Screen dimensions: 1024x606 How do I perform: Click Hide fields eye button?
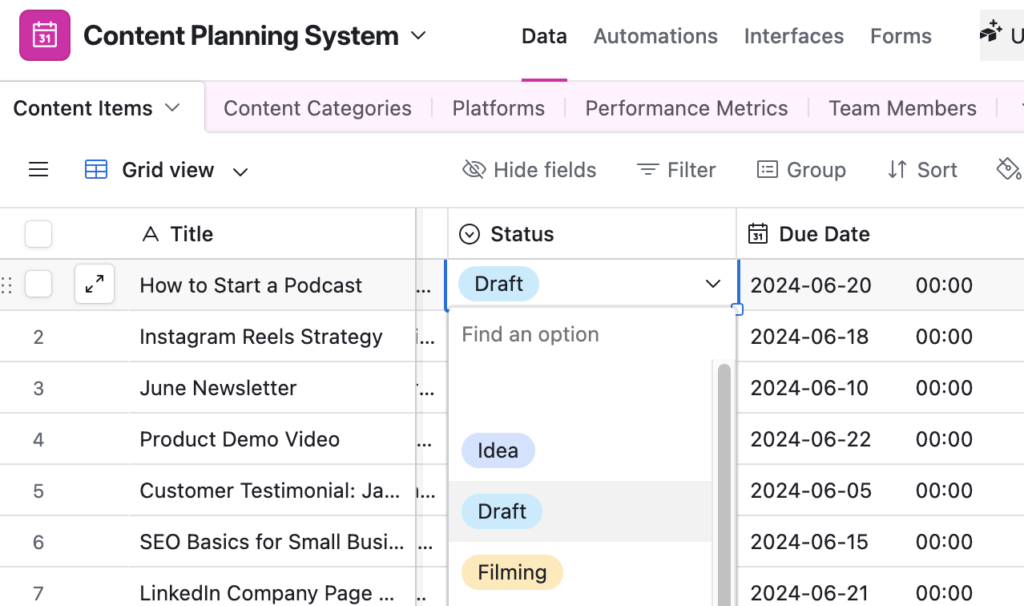pyautogui.click(x=529, y=170)
